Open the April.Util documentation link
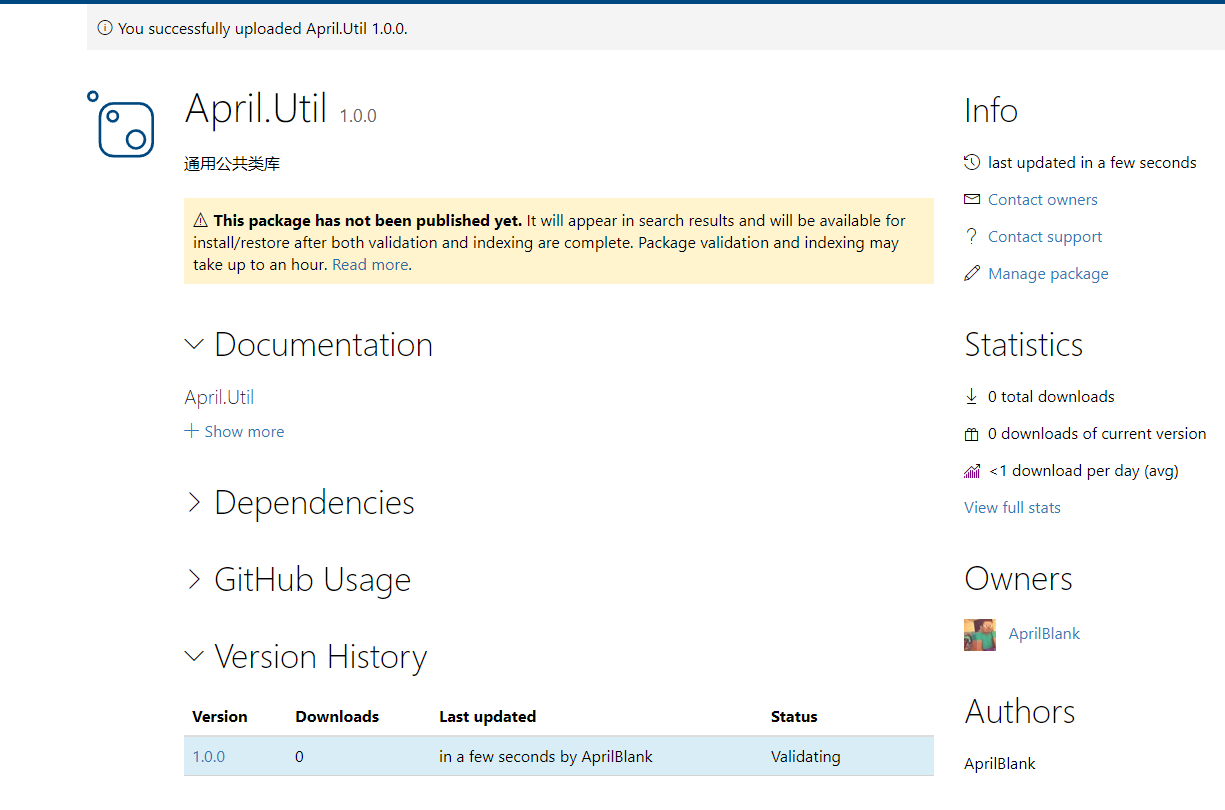This screenshot has width=1225, height=810. (219, 397)
